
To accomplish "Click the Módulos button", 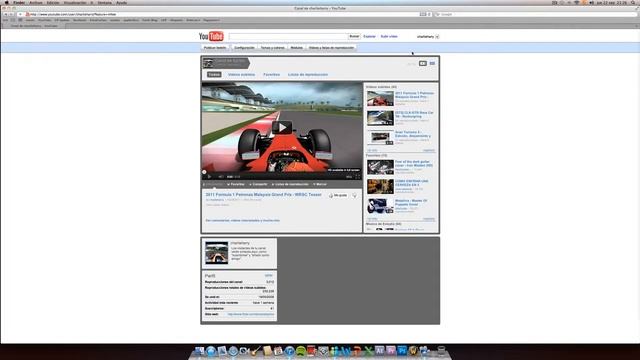I will point(297,48).
